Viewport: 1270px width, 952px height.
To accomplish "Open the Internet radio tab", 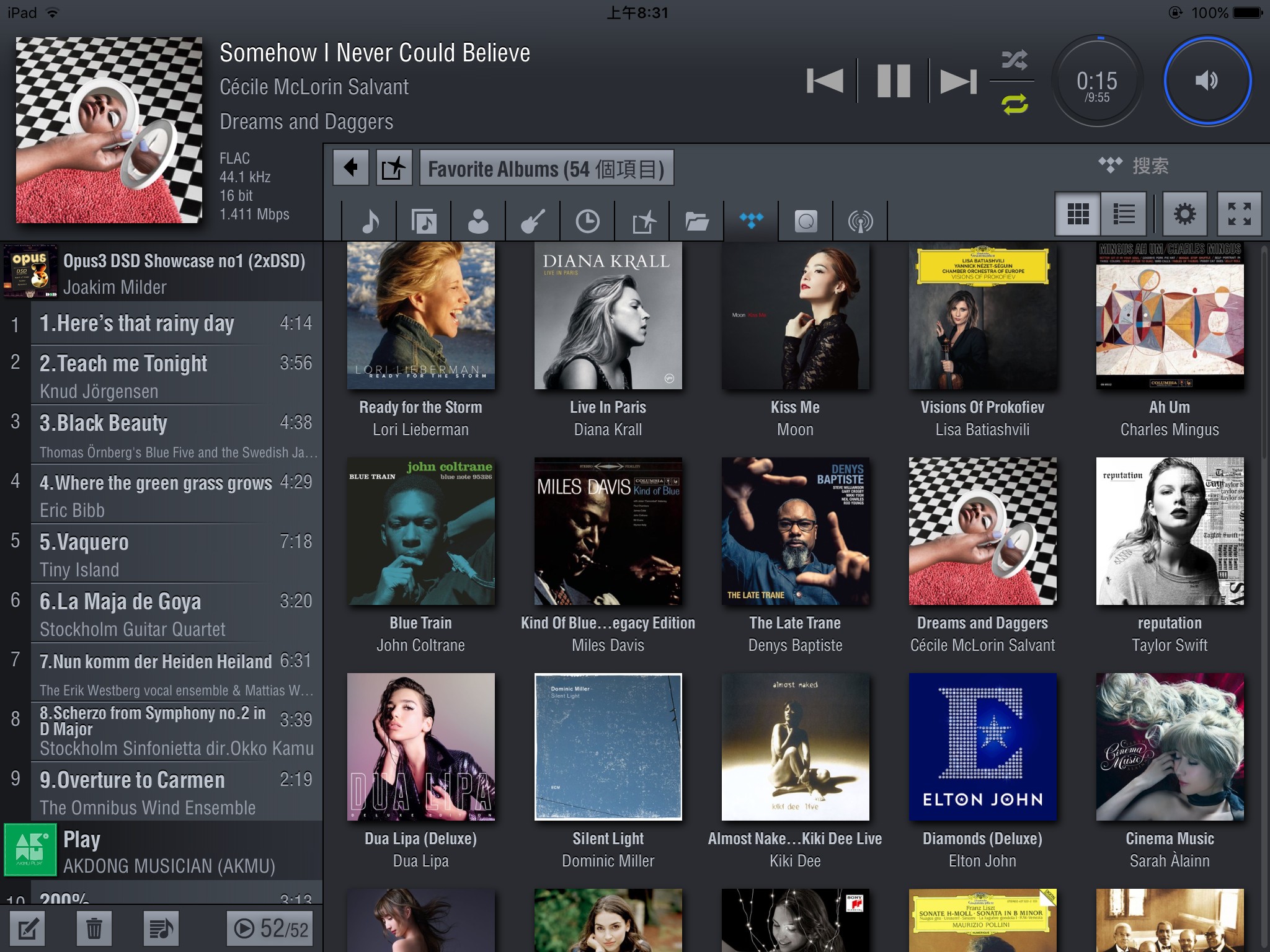I will 860,221.
